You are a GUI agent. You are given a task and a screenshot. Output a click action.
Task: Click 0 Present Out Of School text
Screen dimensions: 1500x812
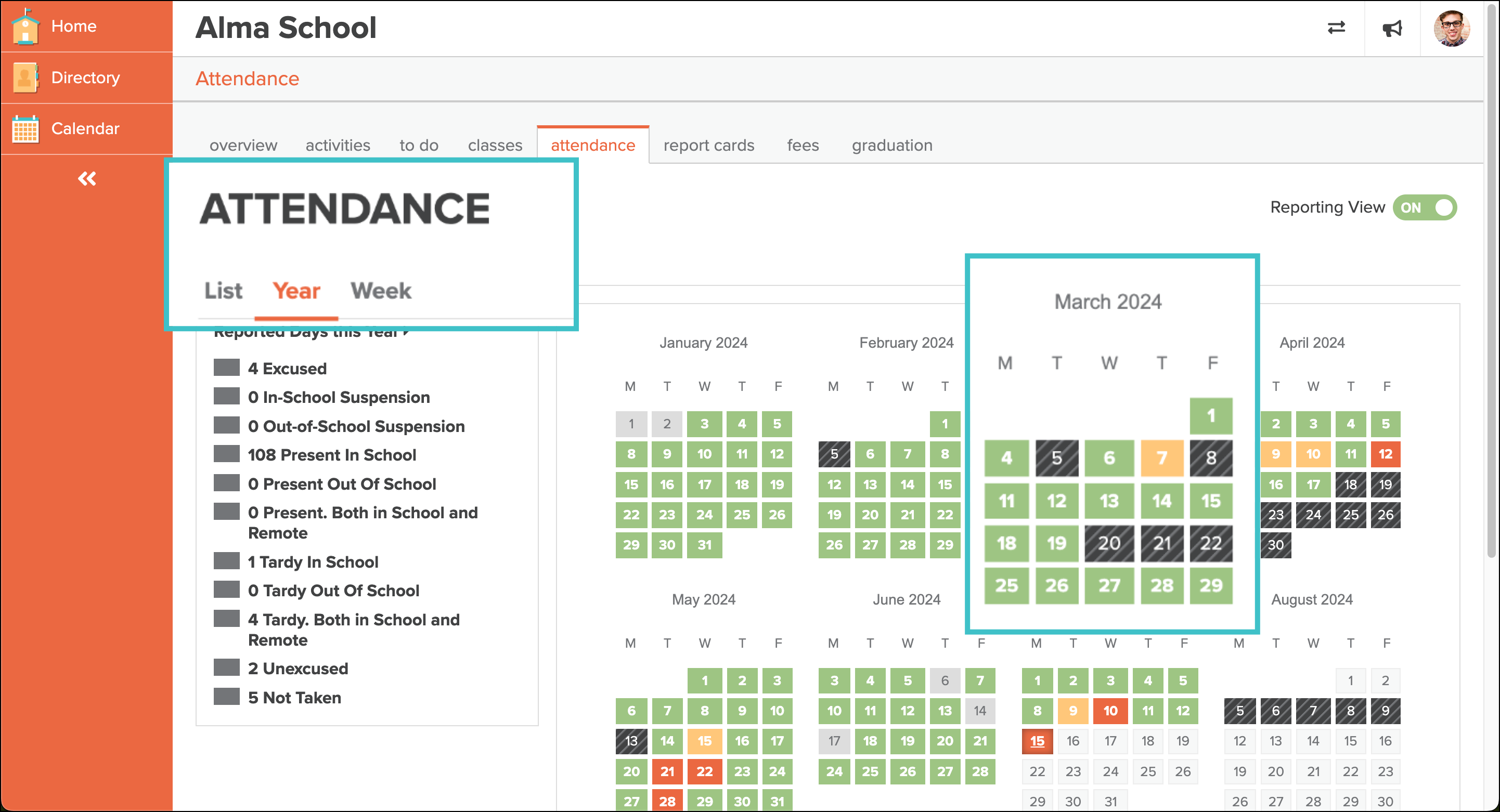click(342, 483)
